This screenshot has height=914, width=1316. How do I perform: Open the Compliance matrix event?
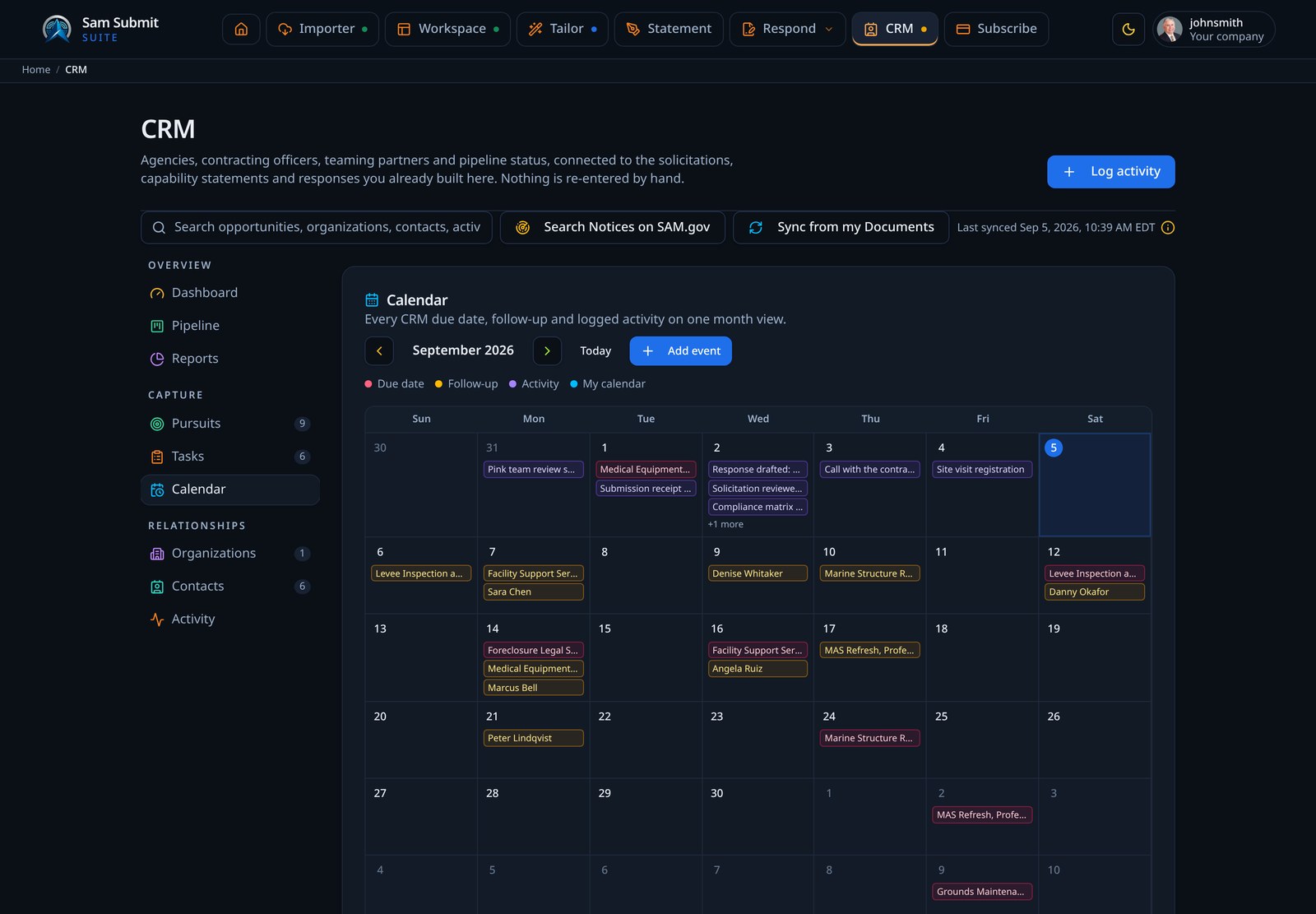[758, 508]
